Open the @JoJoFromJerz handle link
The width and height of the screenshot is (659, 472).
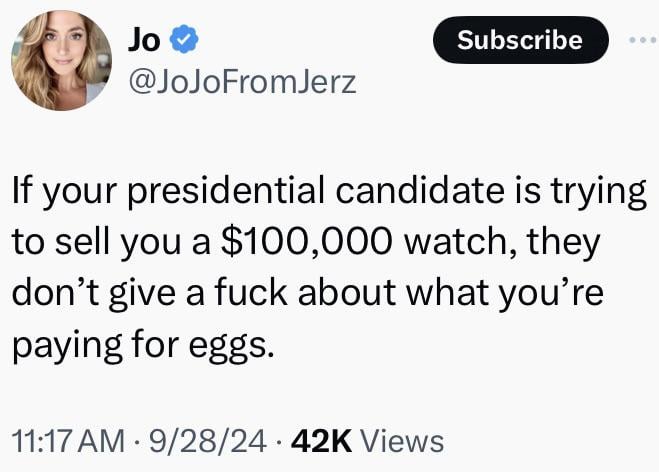point(241,84)
